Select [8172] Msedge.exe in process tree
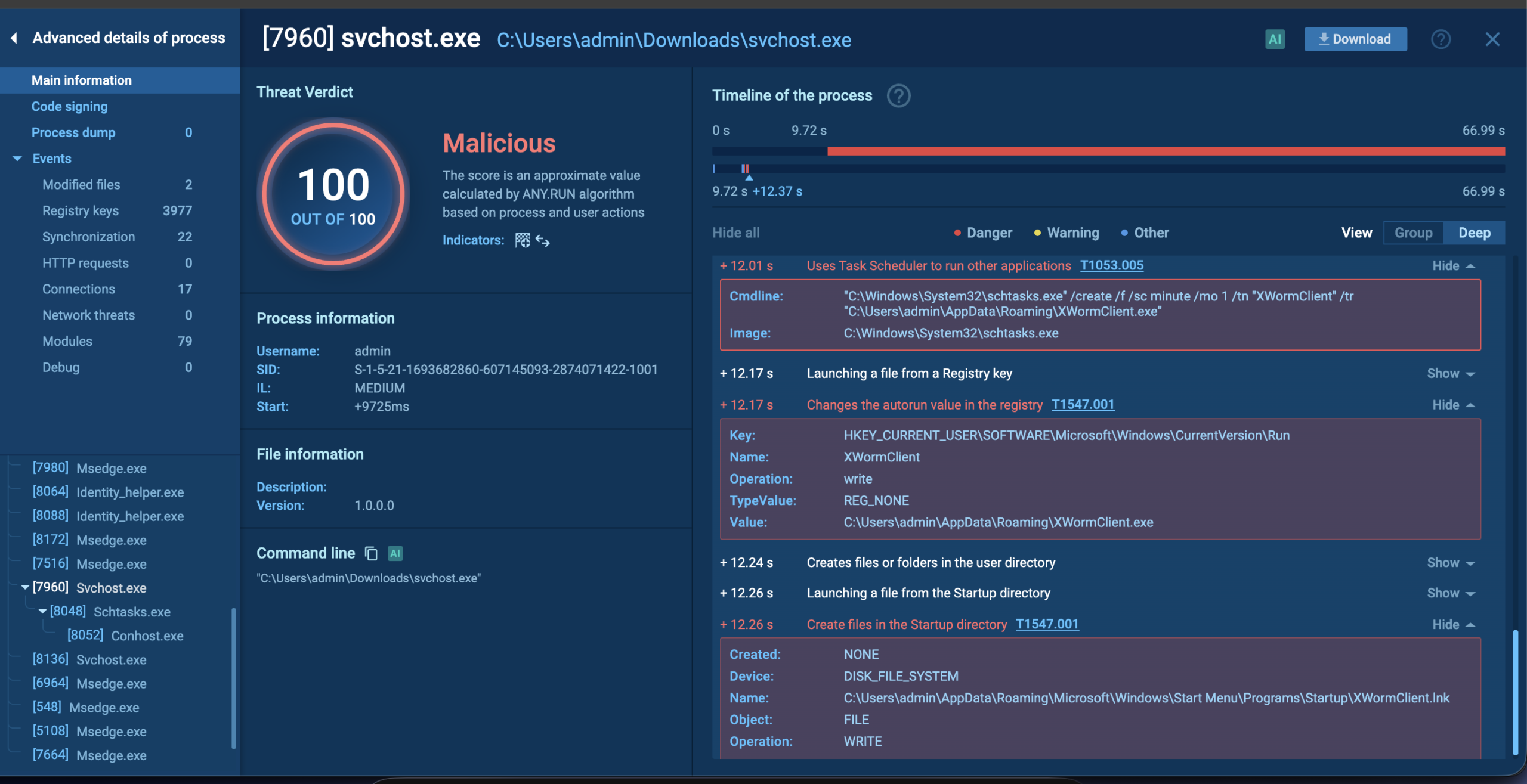This screenshot has width=1527, height=784. [89, 540]
